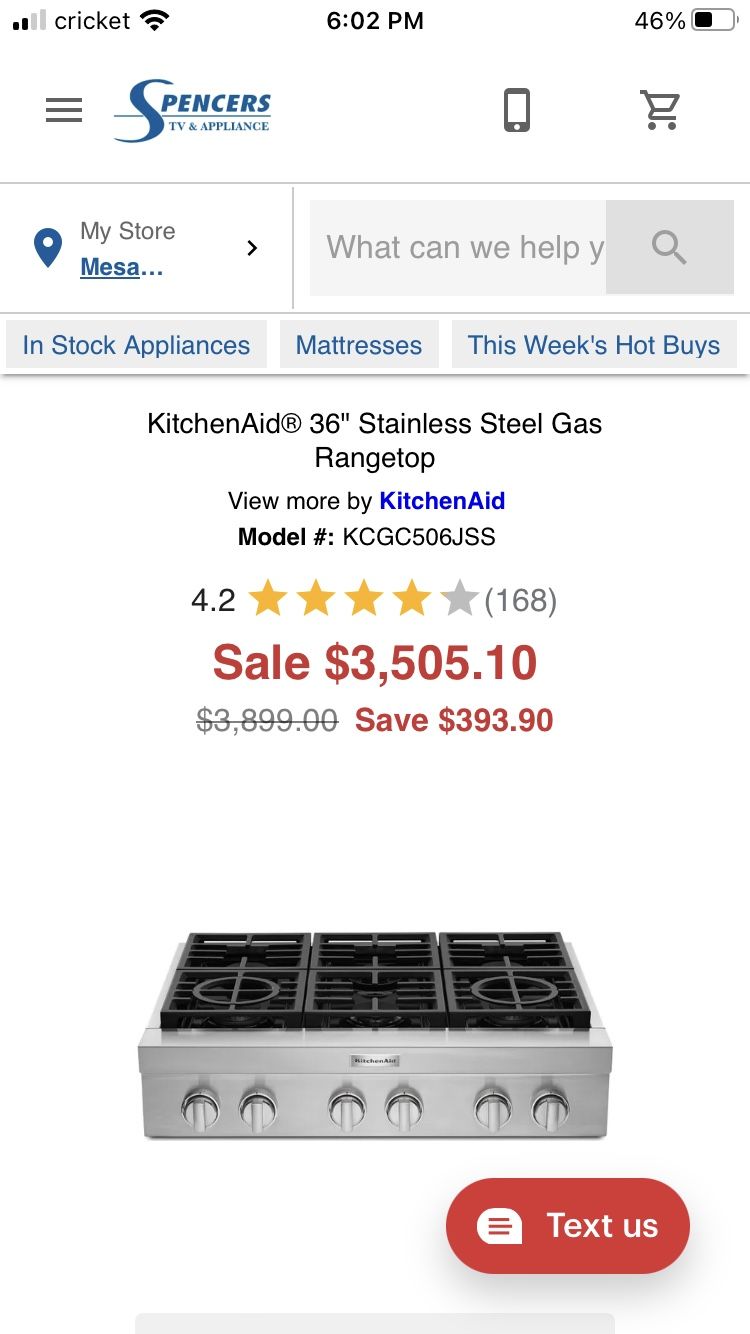The height and width of the screenshot is (1334, 750).
Task: Open This Week's Hot Buys tab
Action: pos(594,345)
